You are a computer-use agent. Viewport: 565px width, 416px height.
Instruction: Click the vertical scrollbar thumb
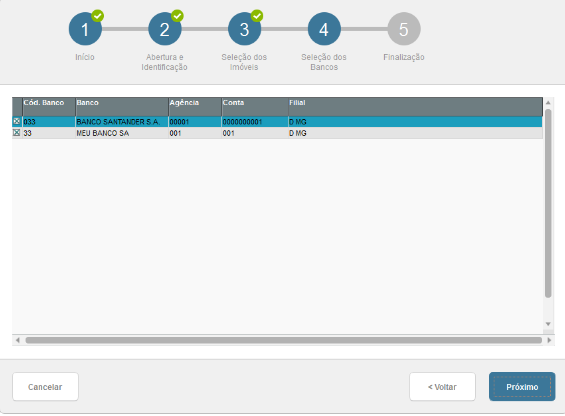(x=548, y=203)
